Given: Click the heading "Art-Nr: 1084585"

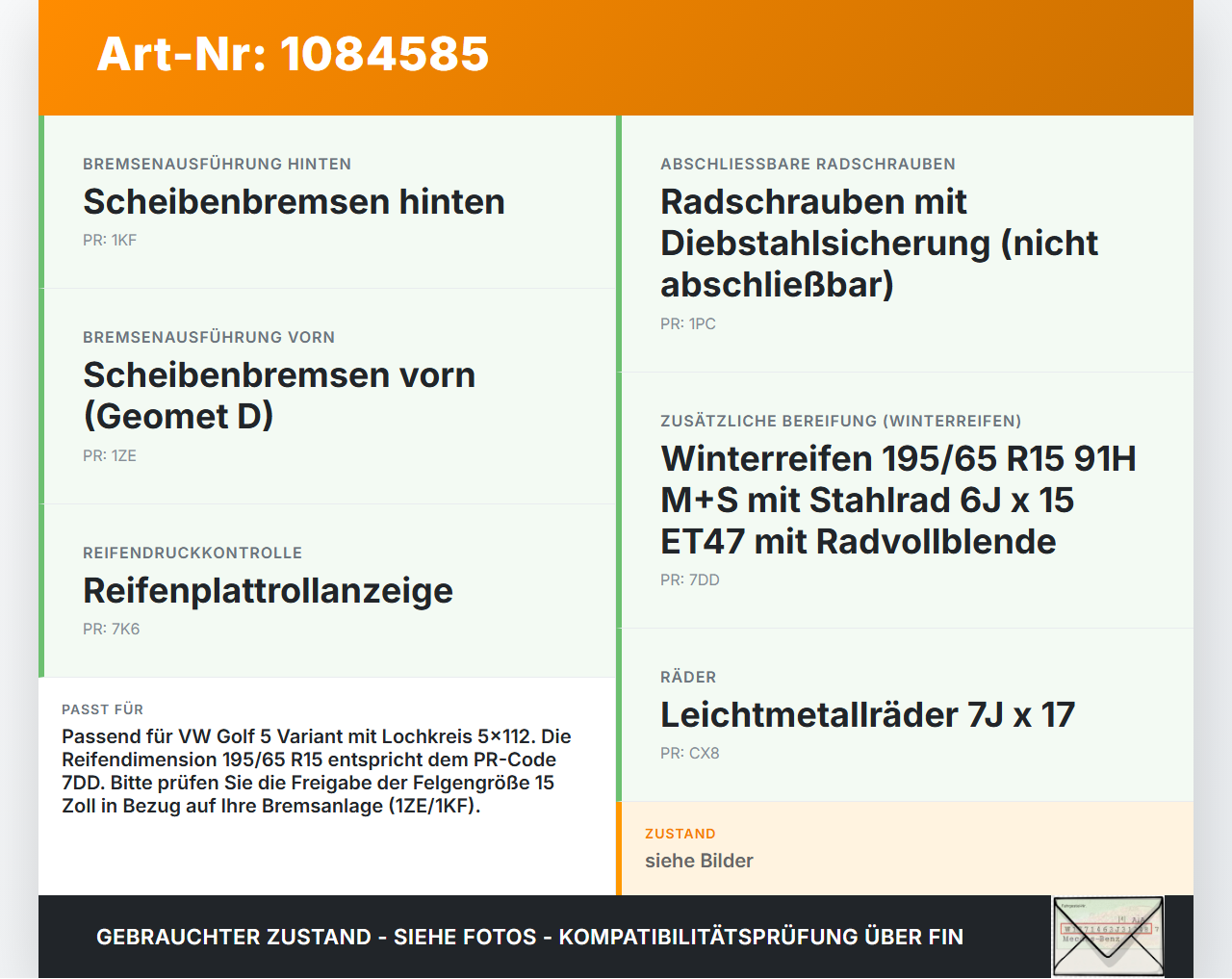Looking at the screenshot, I should coord(293,54).
